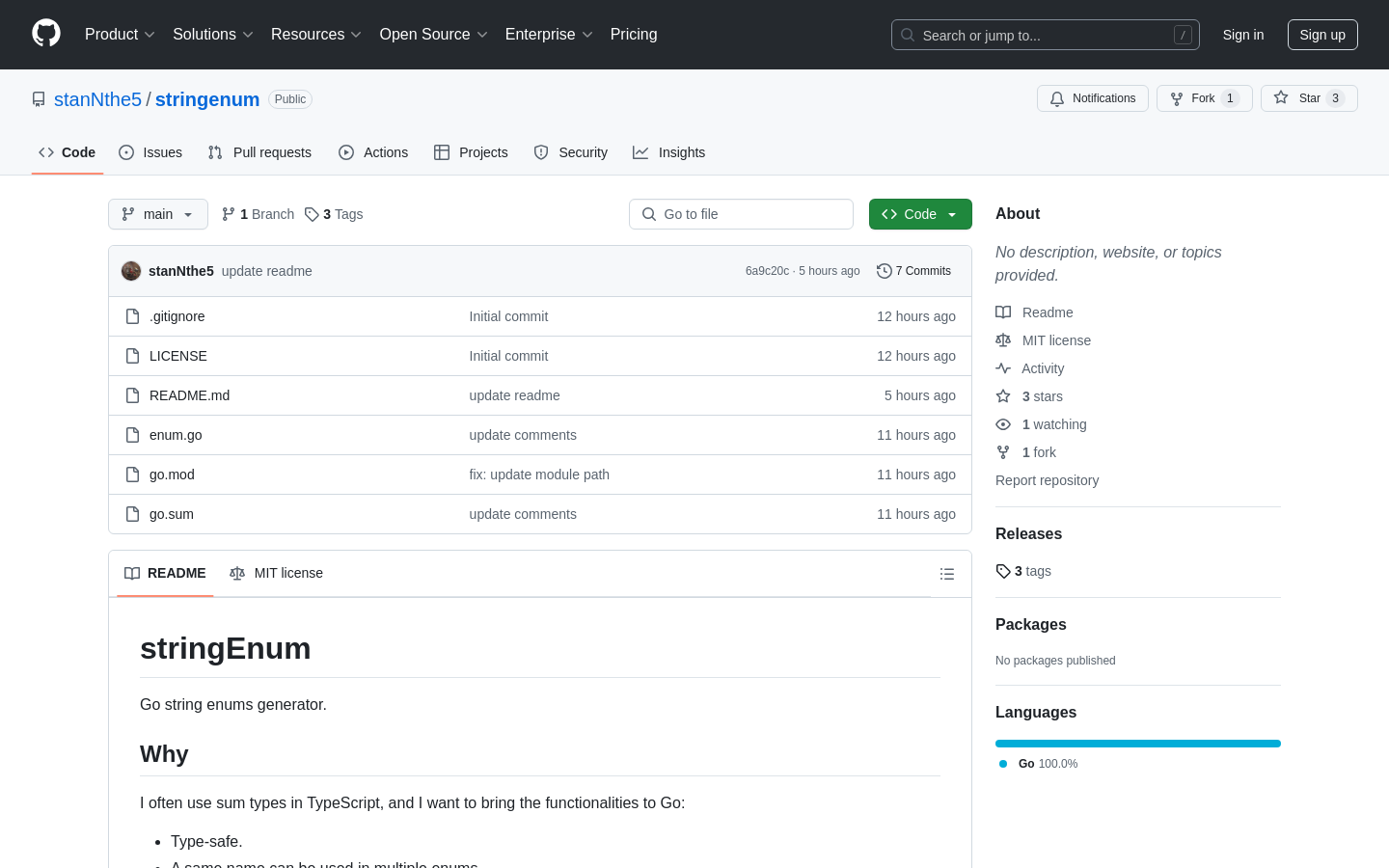This screenshot has height=868, width=1389.
Task: Click the Fork count badge 1
Action: tap(1230, 98)
